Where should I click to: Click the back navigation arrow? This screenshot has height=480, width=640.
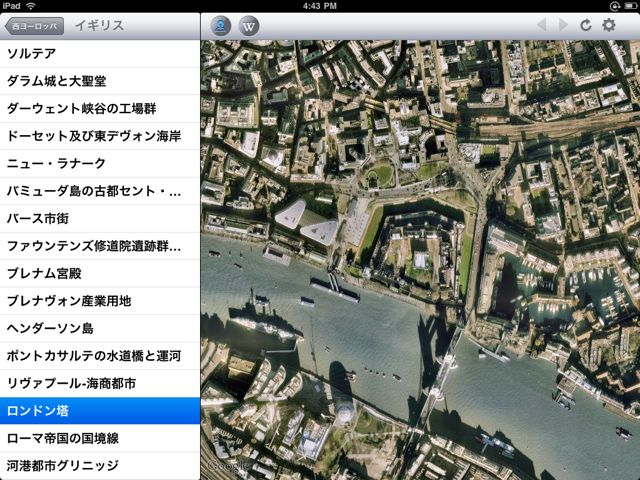tap(542, 25)
